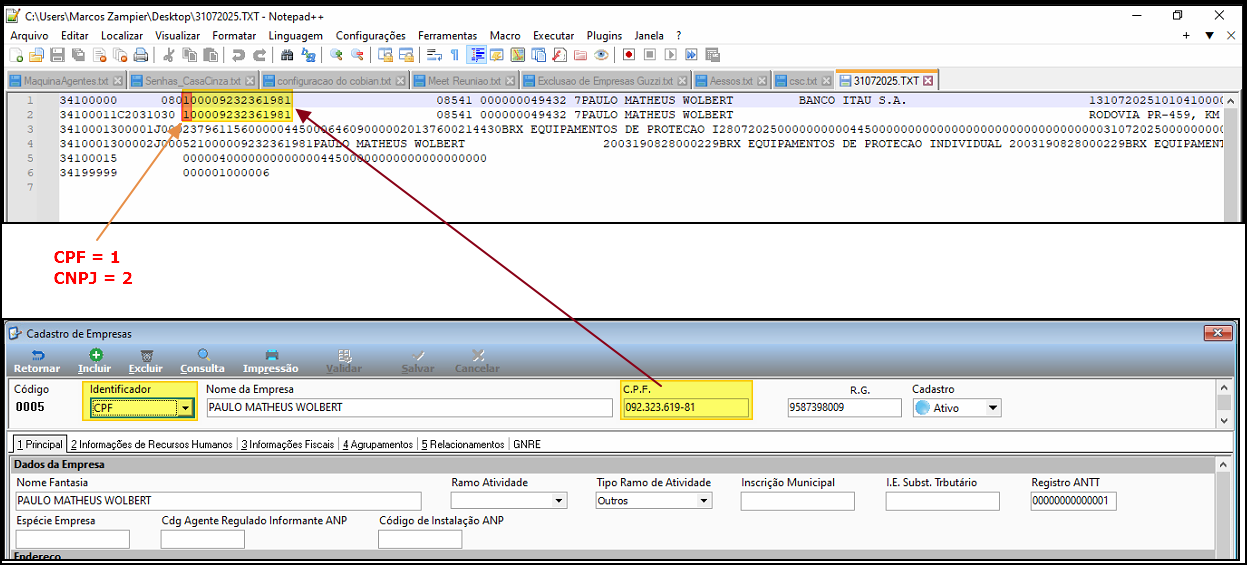
Task: Toggle the indent guide toolbar icon
Action: 477,55
